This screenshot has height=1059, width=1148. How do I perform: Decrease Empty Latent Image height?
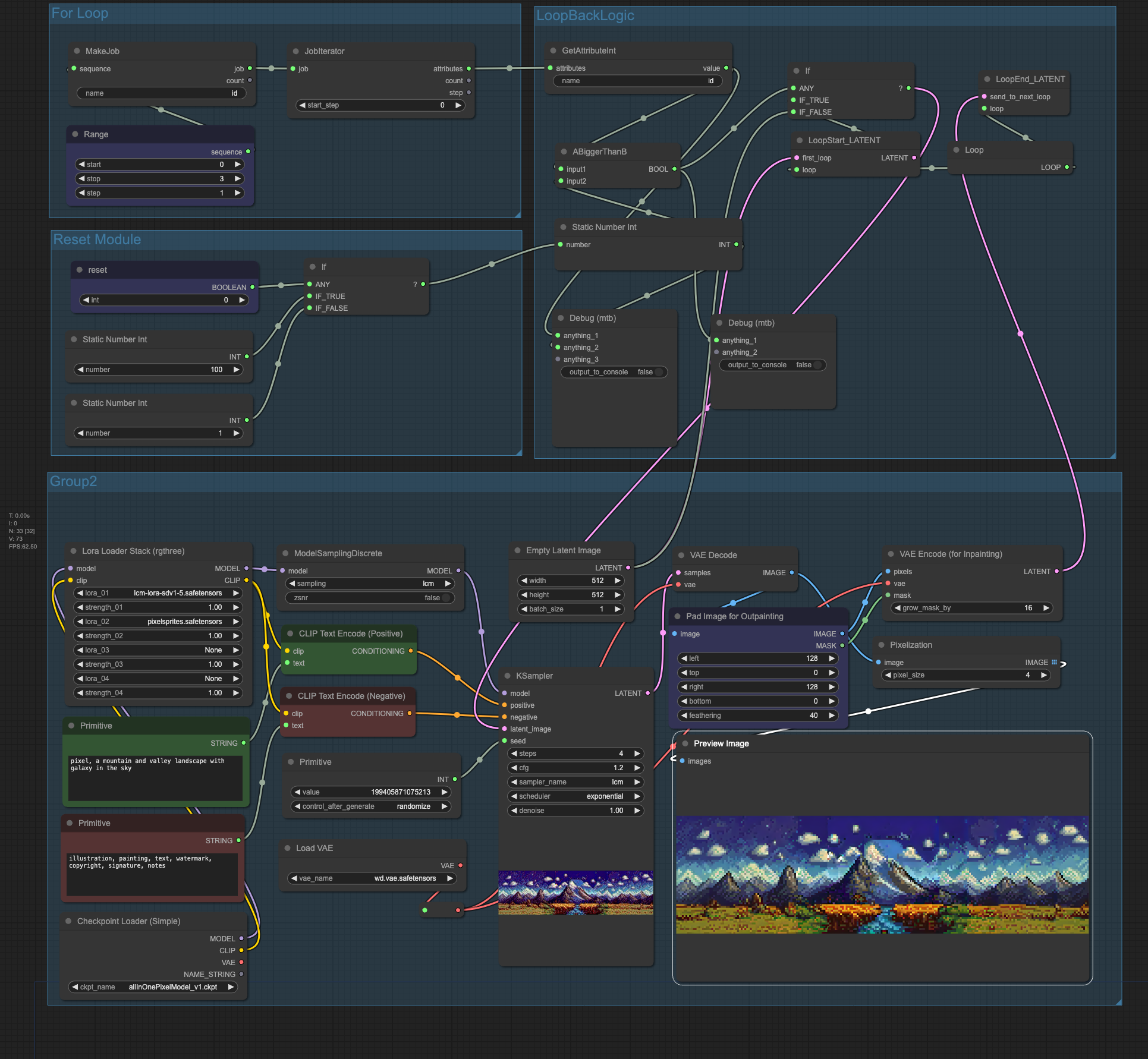(524, 595)
